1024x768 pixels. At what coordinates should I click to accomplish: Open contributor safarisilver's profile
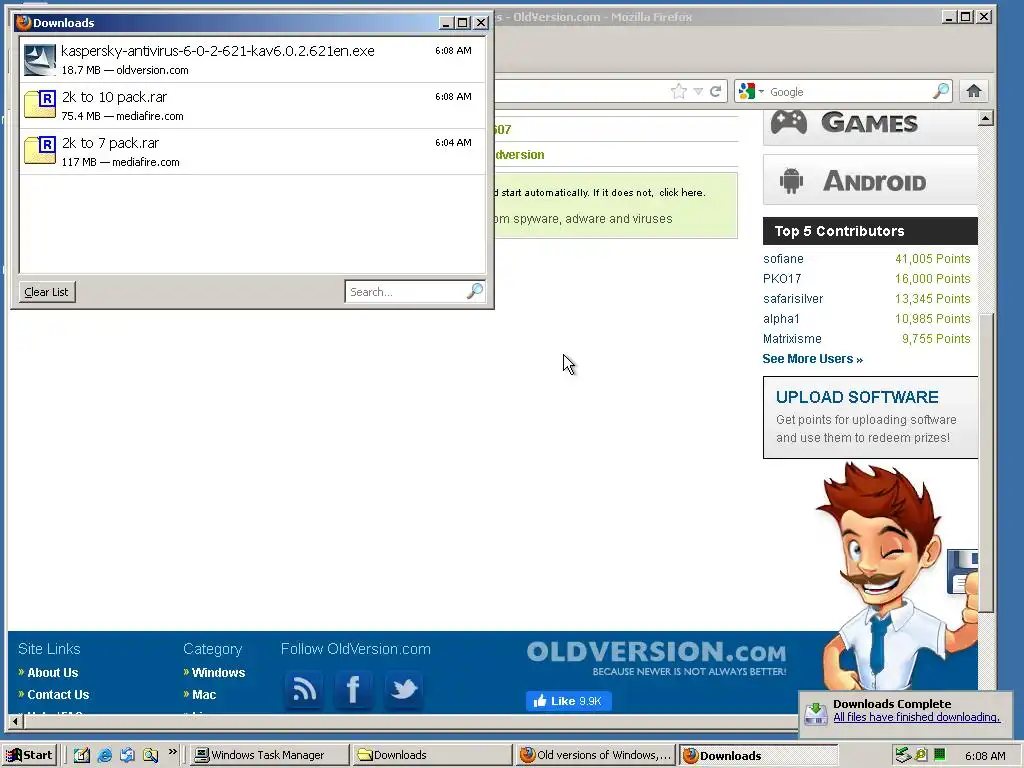[x=793, y=298]
